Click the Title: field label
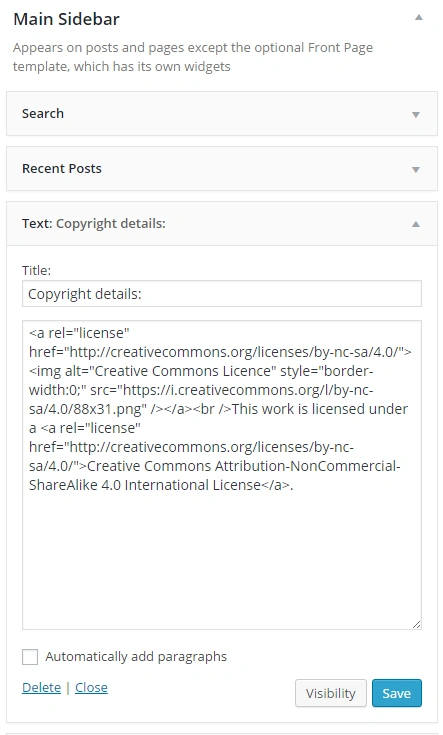 pyautogui.click(x=37, y=270)
